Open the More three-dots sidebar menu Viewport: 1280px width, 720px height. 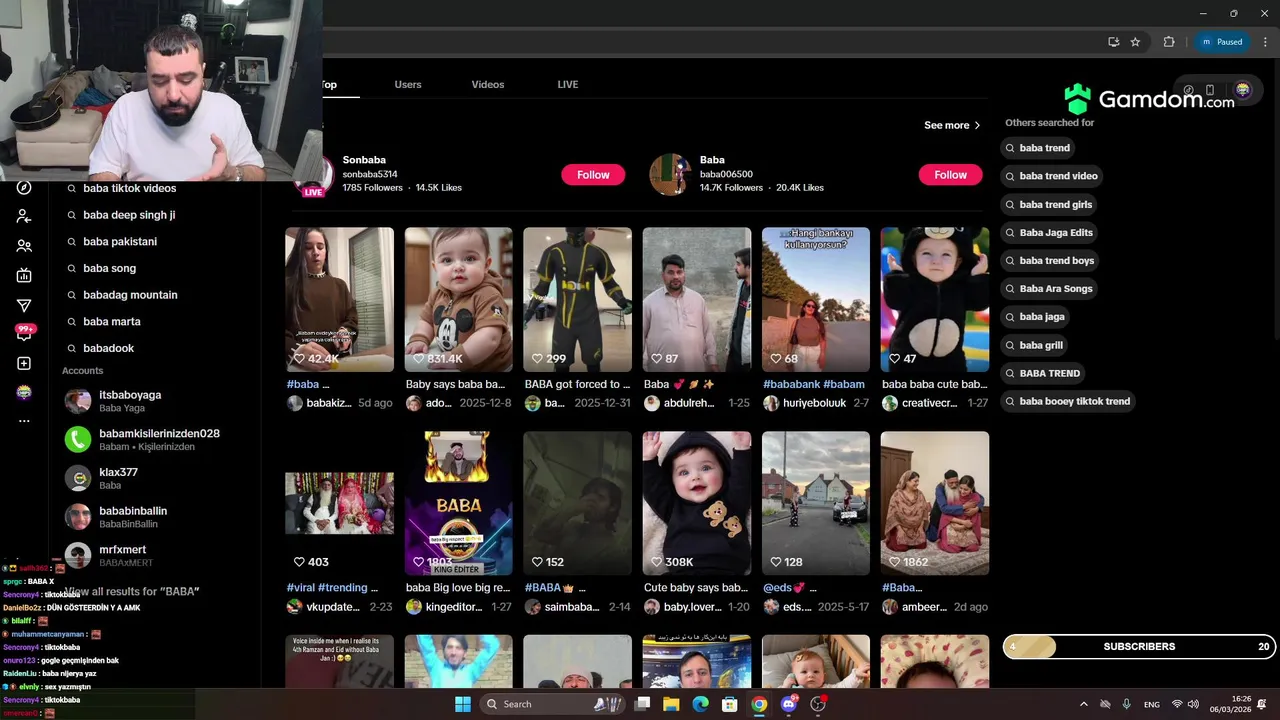[x=24, y=421]
